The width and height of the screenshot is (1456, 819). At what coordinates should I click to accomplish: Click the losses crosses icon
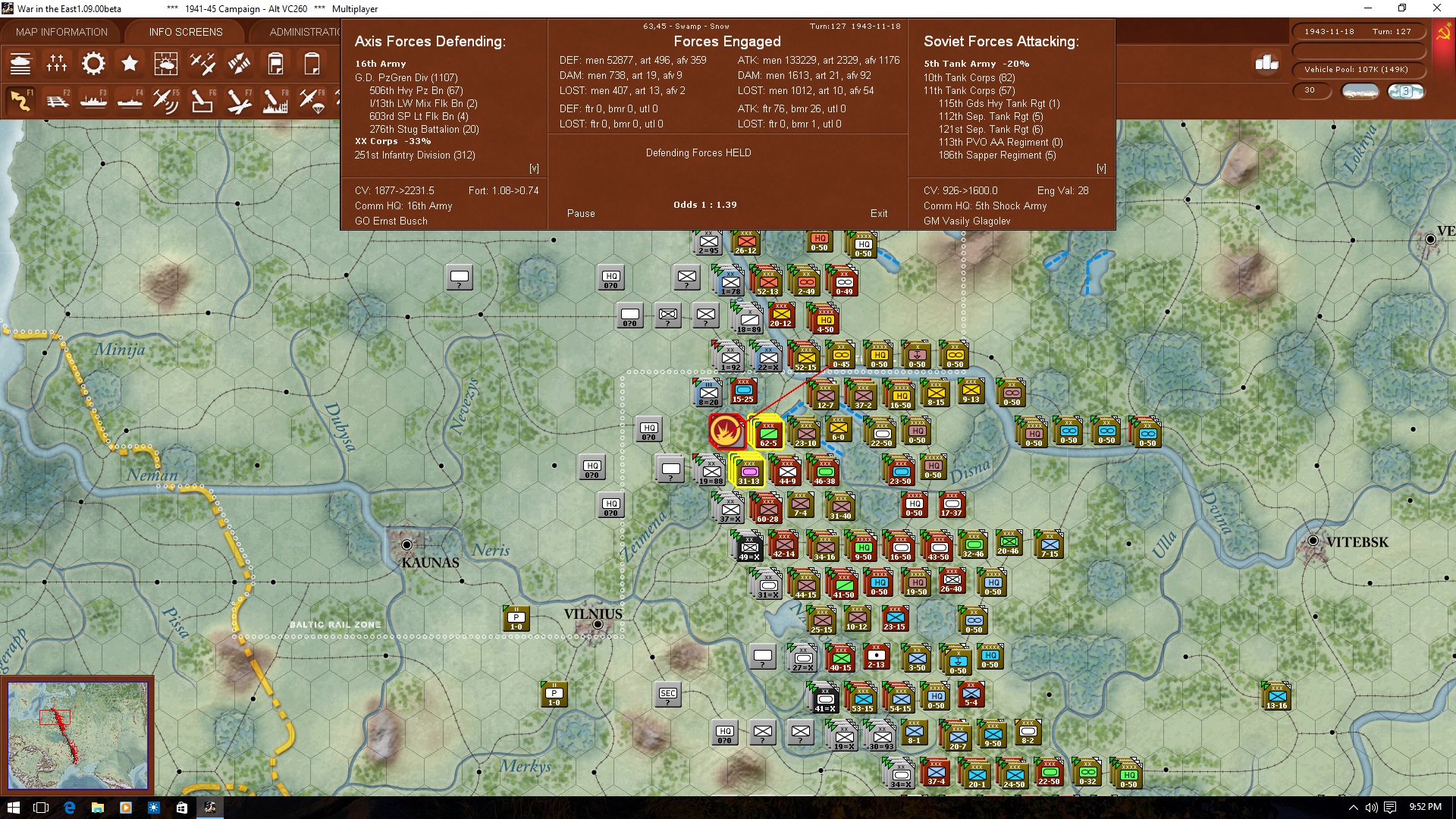57,64
